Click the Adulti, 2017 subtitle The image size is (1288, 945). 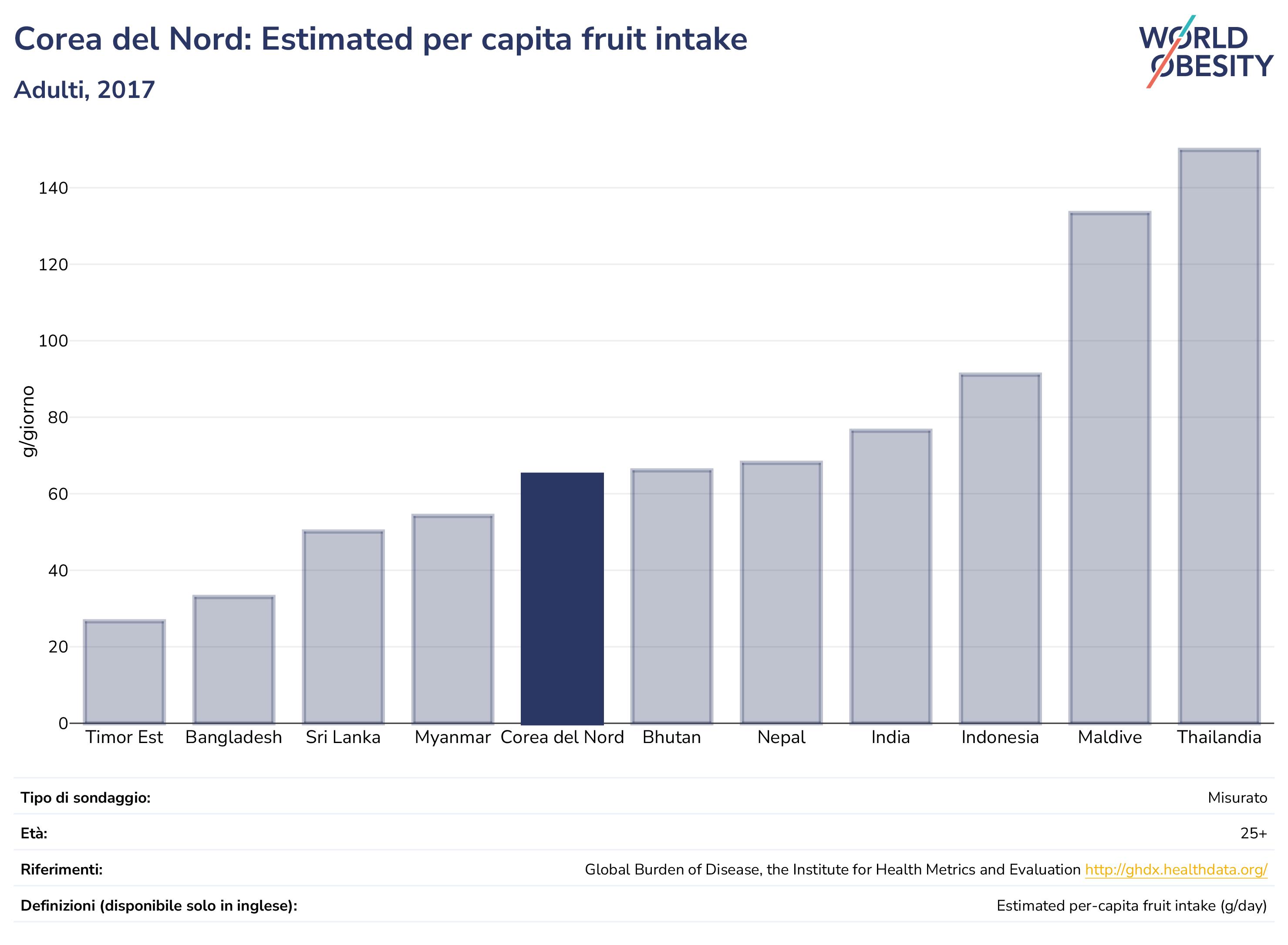pyautogui.click(x=84, y=90)
